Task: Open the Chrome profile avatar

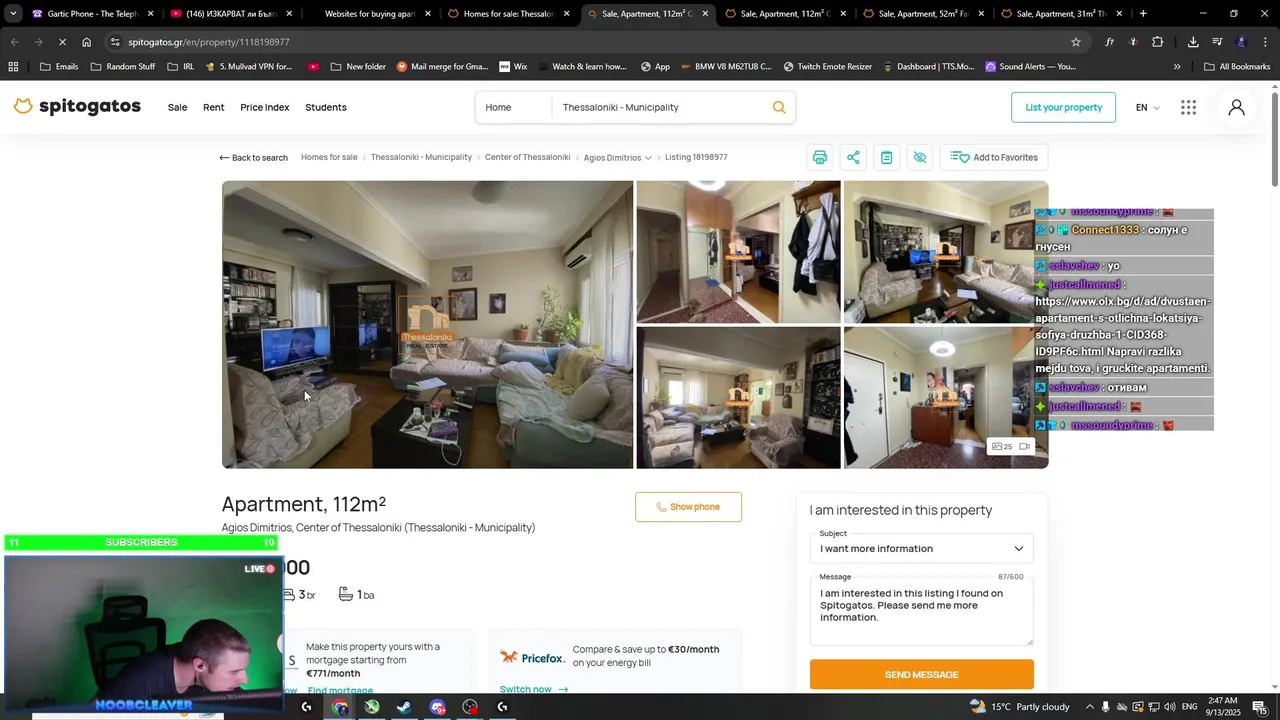Action: coord(1241,42)
